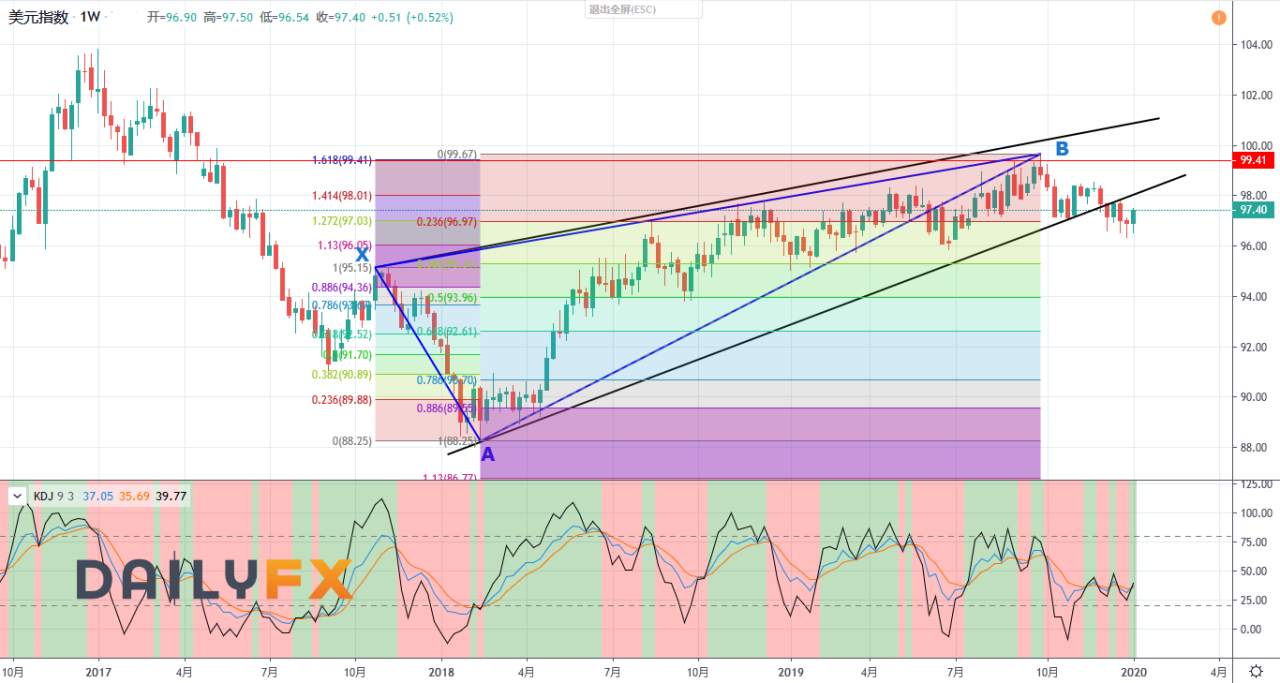Select the point X label on the chart
The height and width of the screenshot is (683, 1280).
(362, 255)
